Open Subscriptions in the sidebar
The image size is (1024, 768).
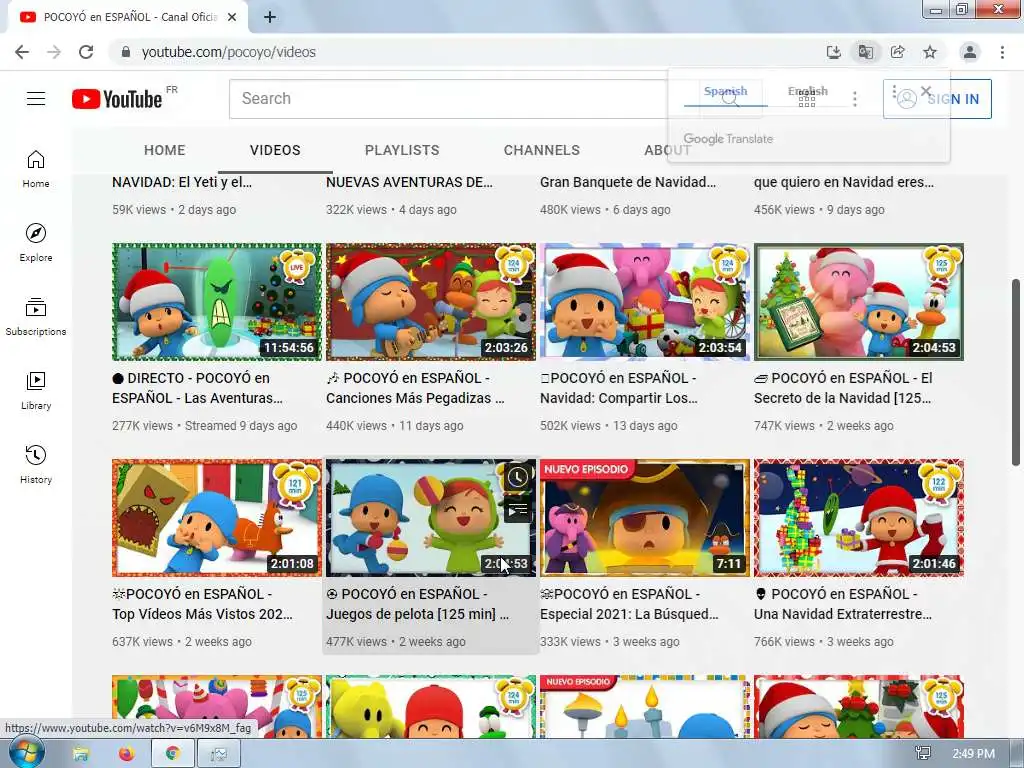pos(36,317)
